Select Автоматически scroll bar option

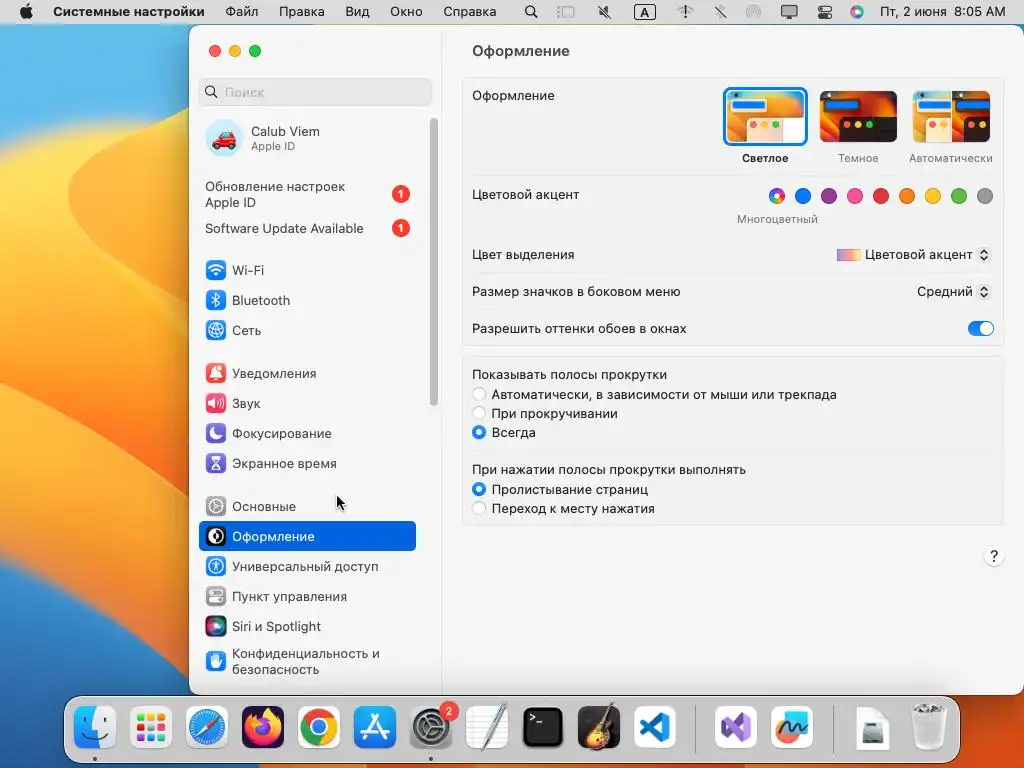tap(479, 394)
